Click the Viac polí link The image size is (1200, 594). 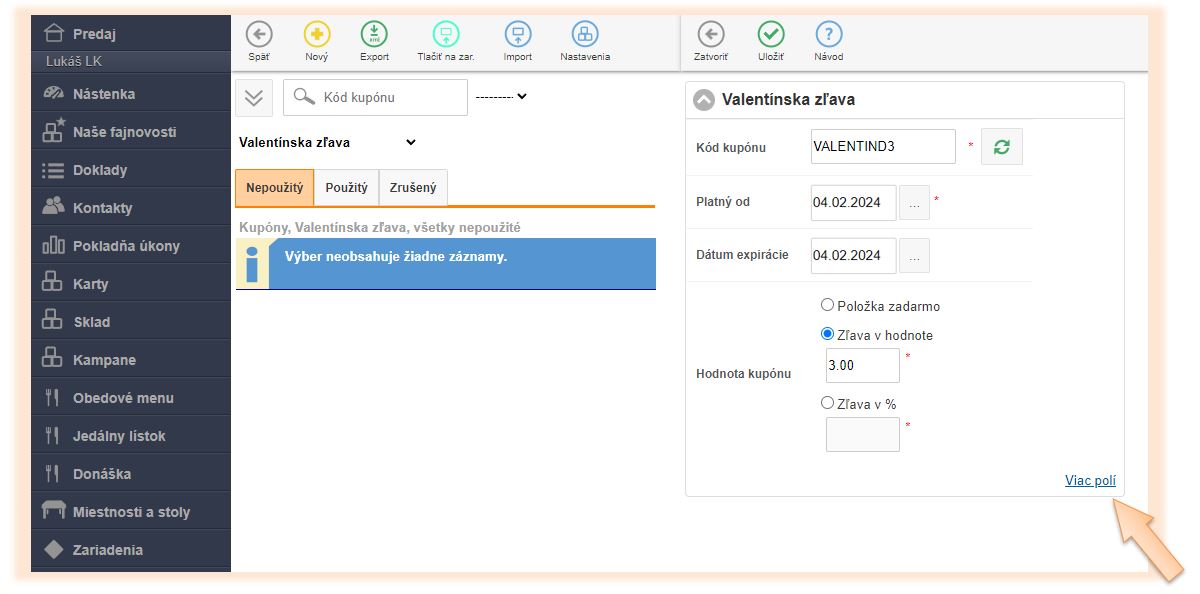[1090, 481]
